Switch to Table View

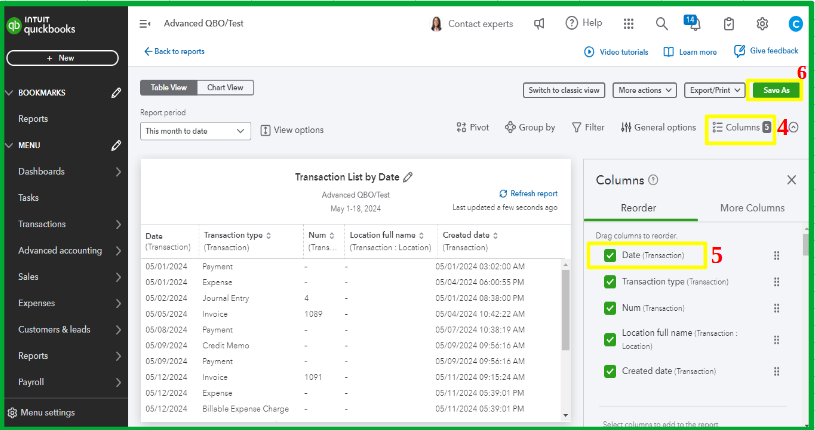[169, 87]
